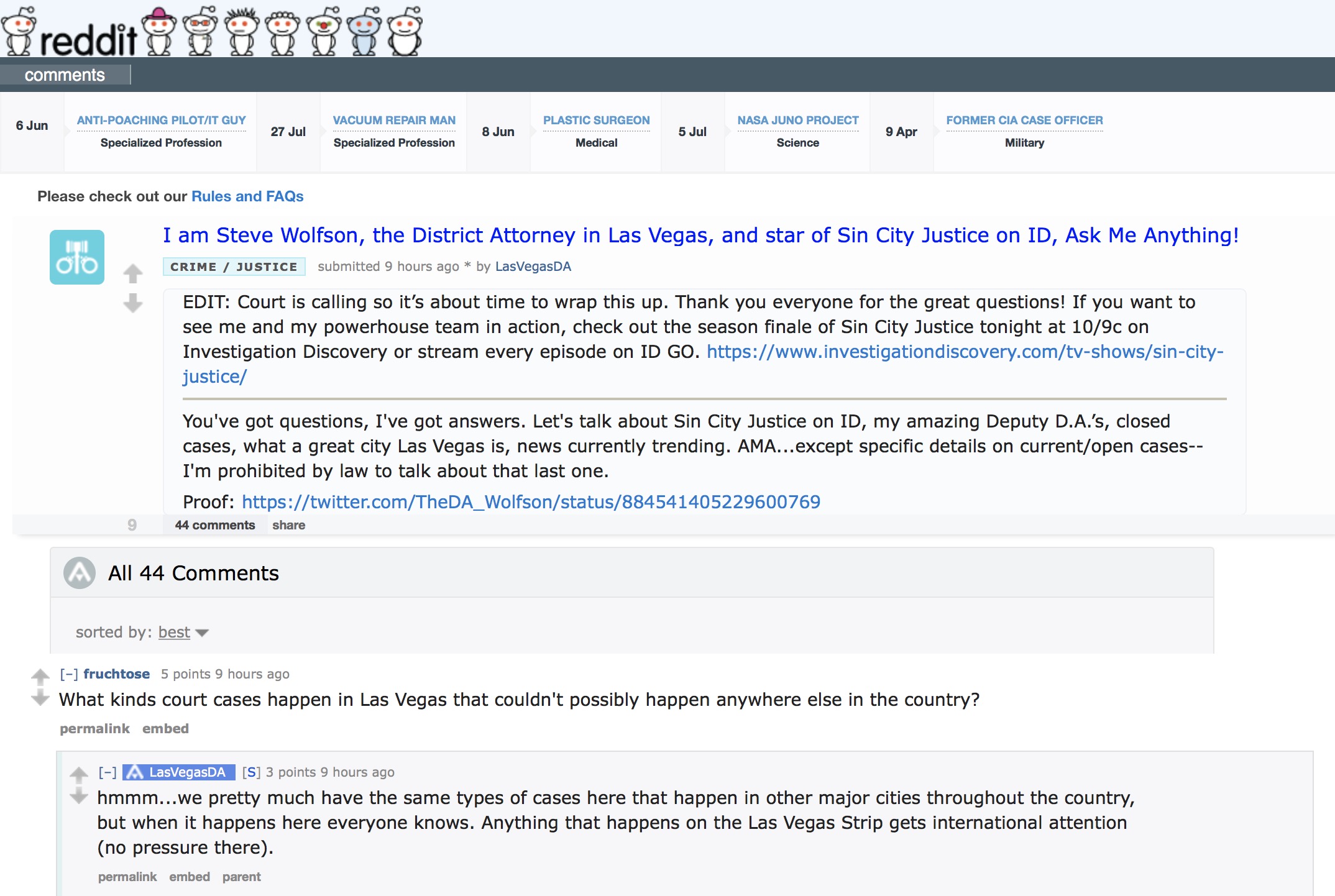Screen dimensions: 1335x896
Task: Switch to the comments tab
Action: tap(65, 75)
